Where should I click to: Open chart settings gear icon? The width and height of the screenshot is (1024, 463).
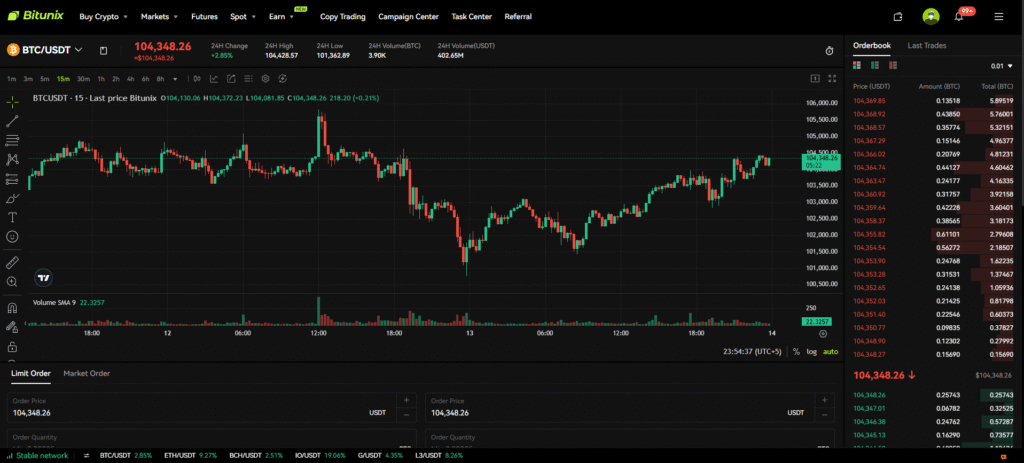[x=265, y=78]
